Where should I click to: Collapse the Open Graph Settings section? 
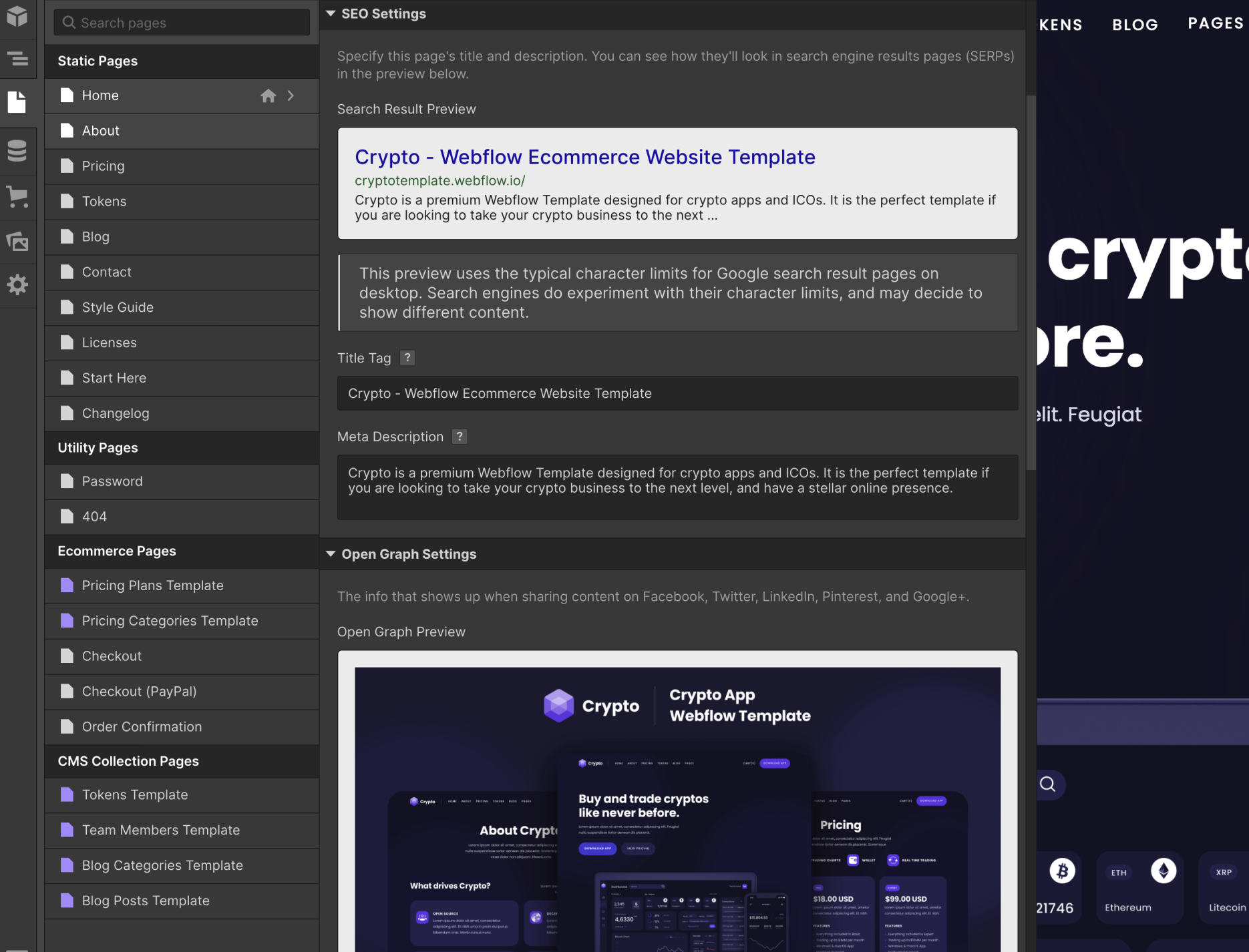point(331,554)
